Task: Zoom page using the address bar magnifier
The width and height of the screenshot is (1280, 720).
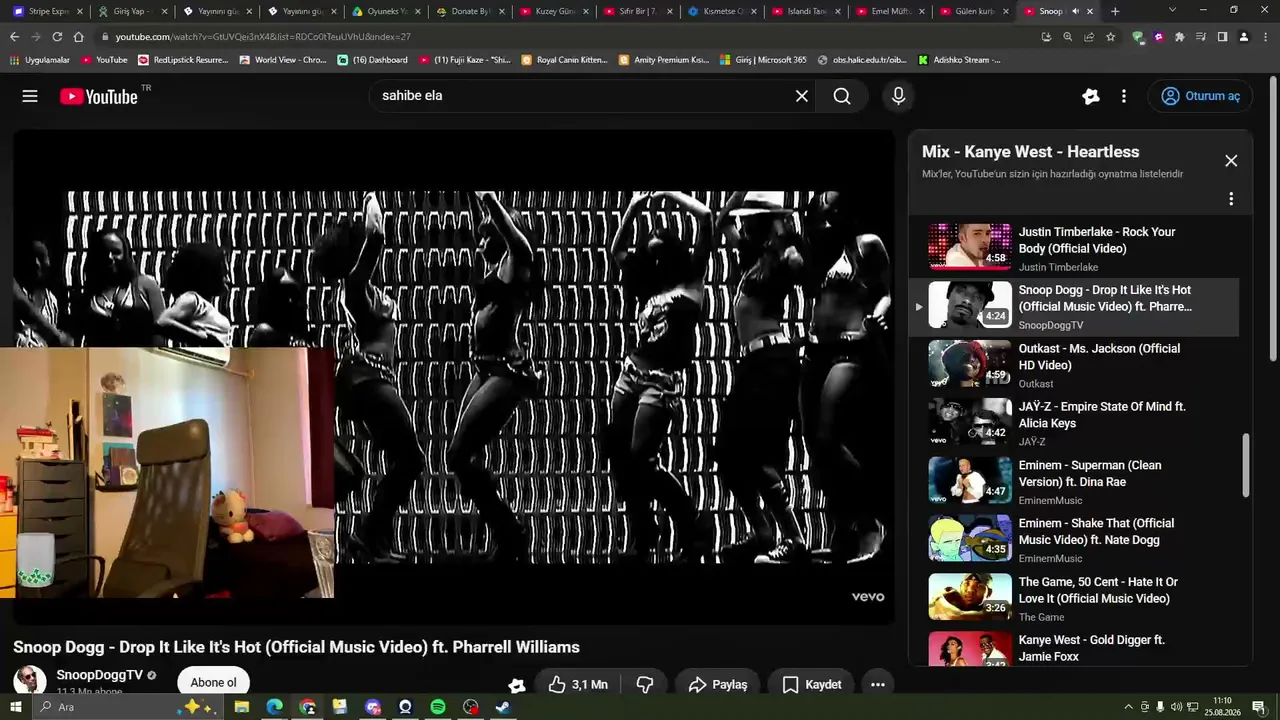Action: pyautogui.click(x=1067, y=37)
